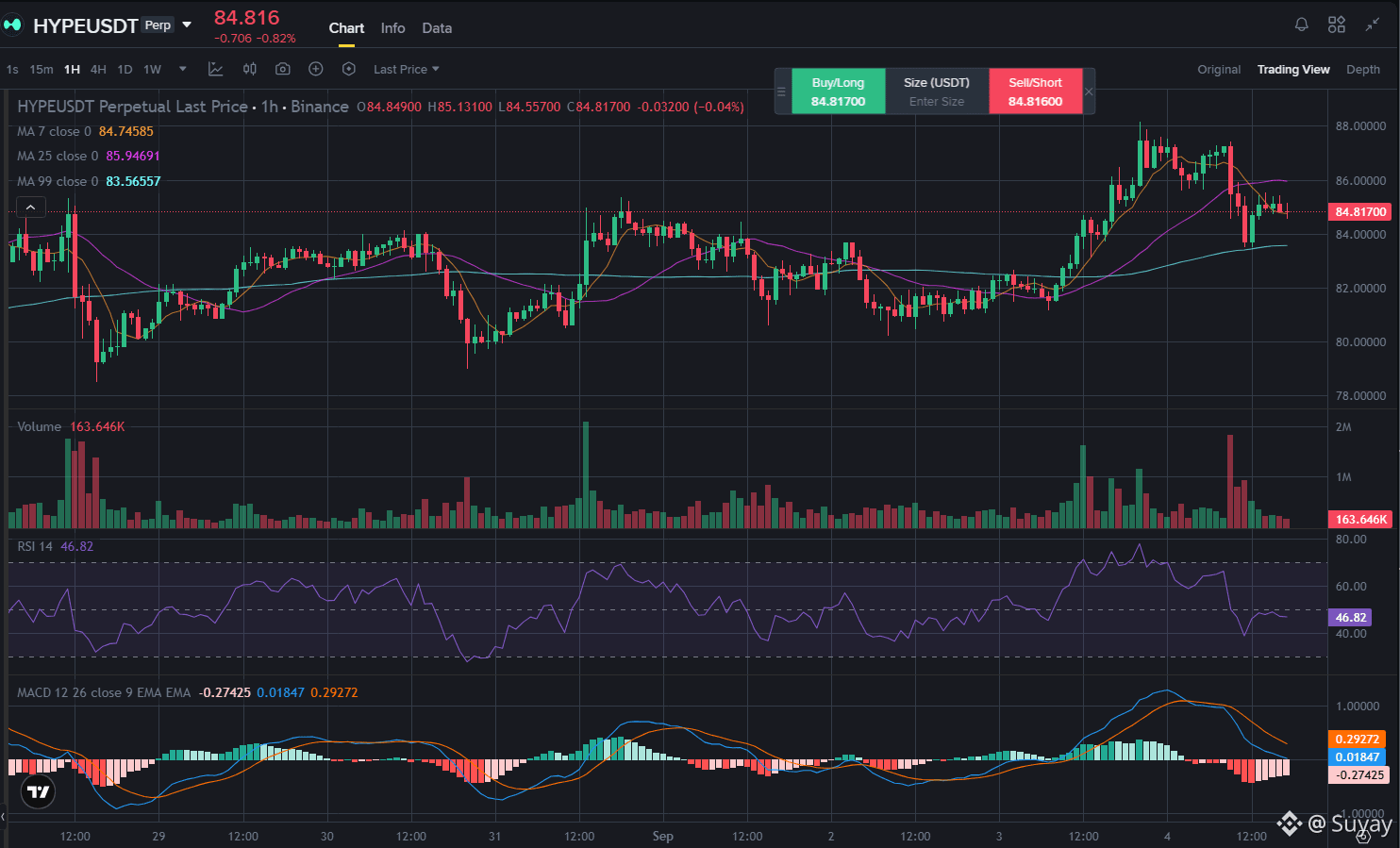Click the green Buy/Long button

838,91
